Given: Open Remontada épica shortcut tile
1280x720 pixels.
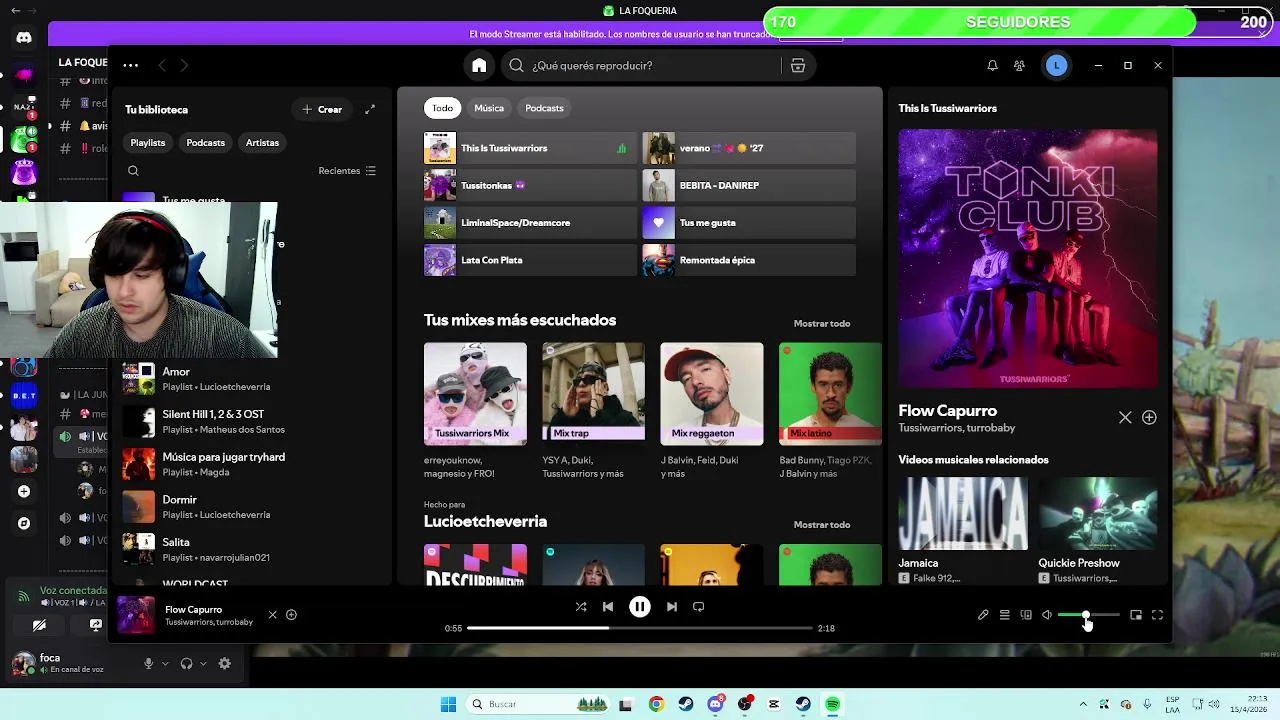Looking at the screenshot, I should click(749, 260).
